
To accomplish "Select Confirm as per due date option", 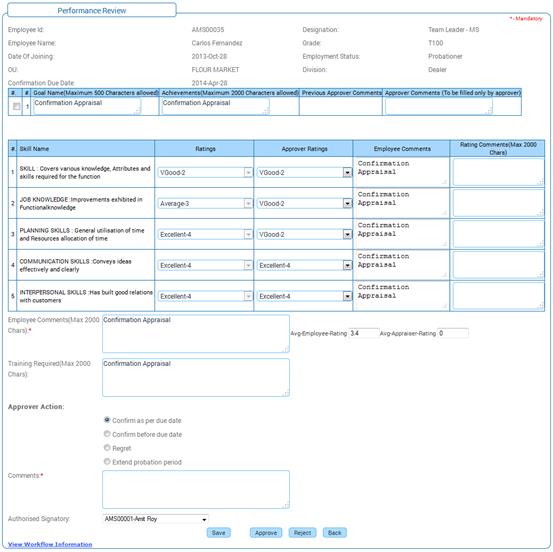I will (x=107, y=420).
